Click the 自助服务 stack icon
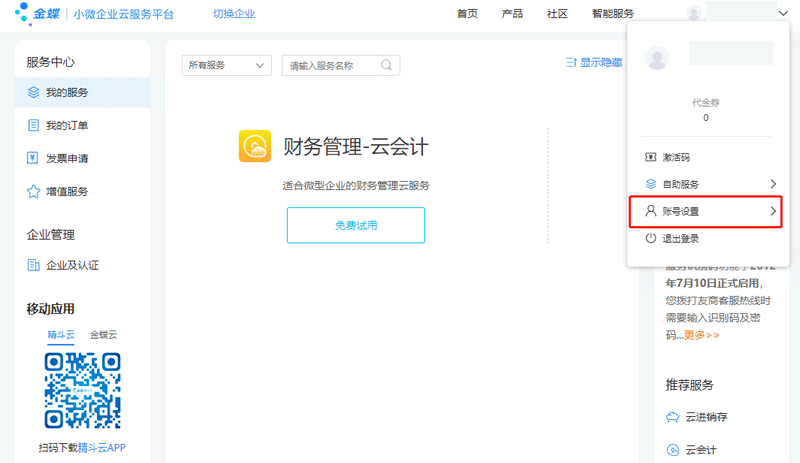800x463 pixels. click(651, 184)
